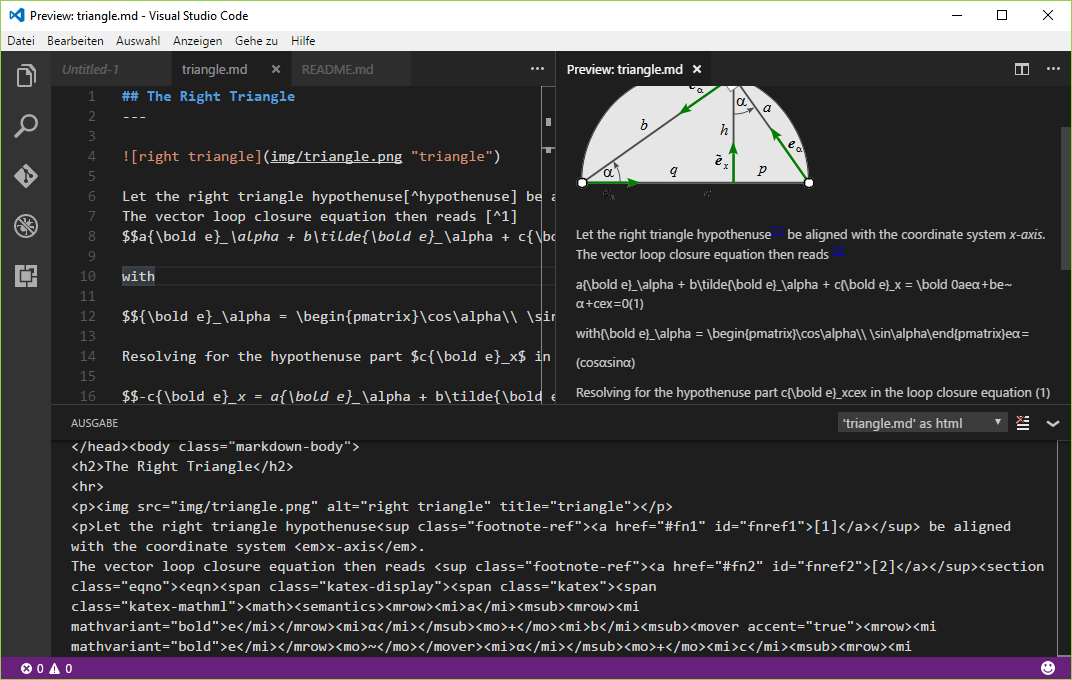Image resolution: width=1072 pixels, height=680 pixels.
Task: Click the preview pane vertical scrollbar
Action: [x=1066, y=198]
